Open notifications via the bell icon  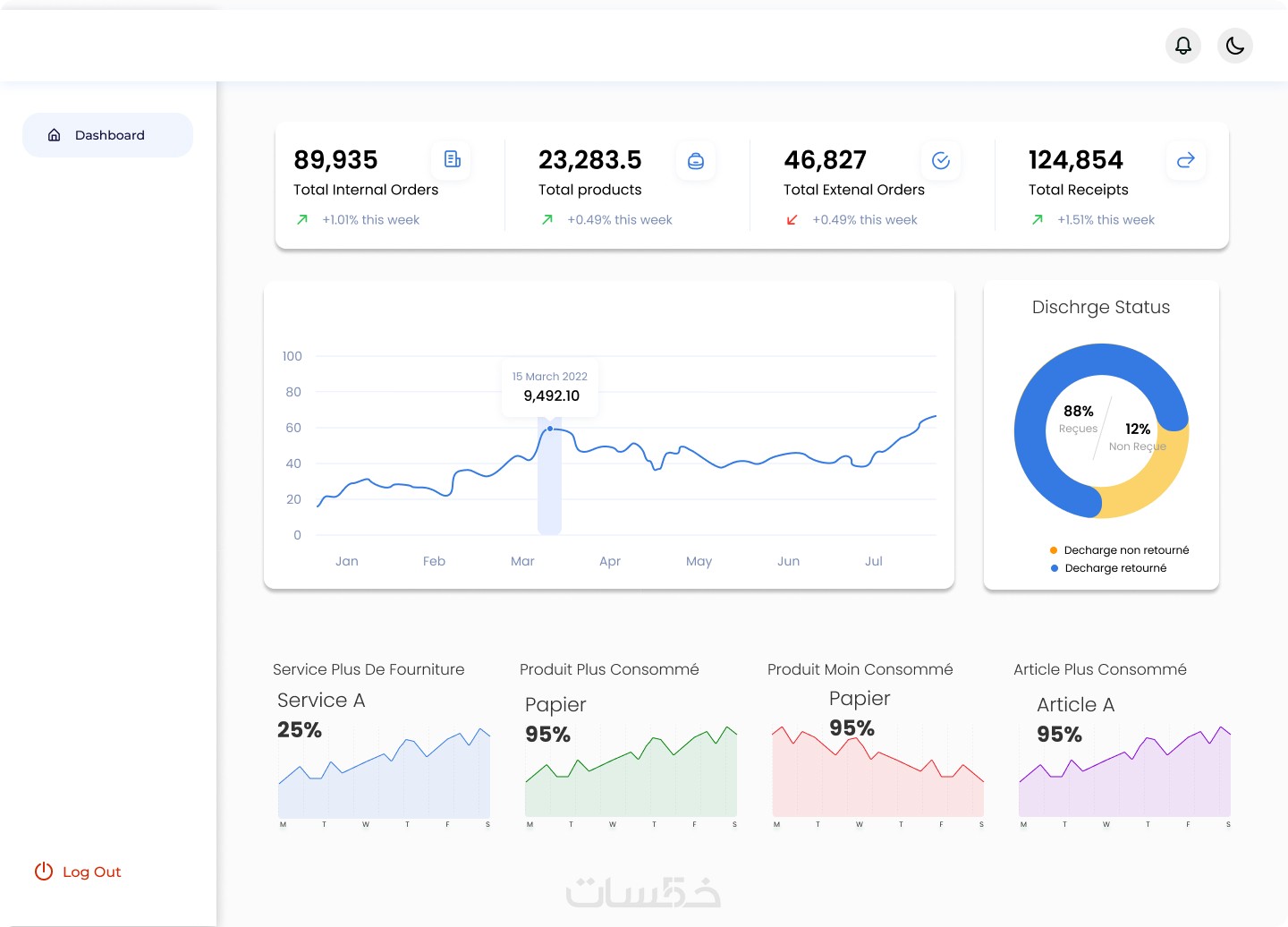point(1182,46)
